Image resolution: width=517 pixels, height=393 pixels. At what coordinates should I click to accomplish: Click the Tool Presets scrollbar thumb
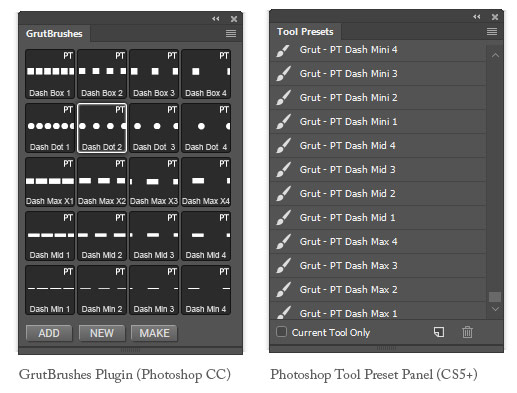(495, 297)
